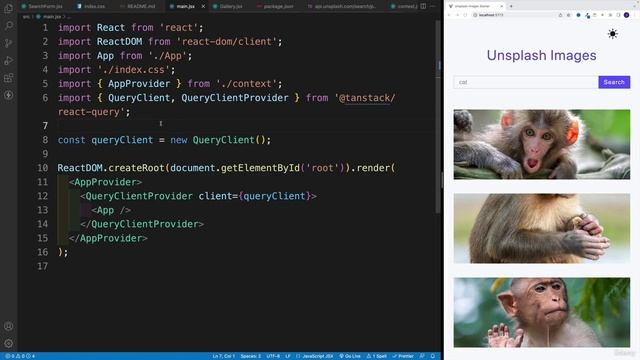Open the second monkey image holding food

click(542, 228)
